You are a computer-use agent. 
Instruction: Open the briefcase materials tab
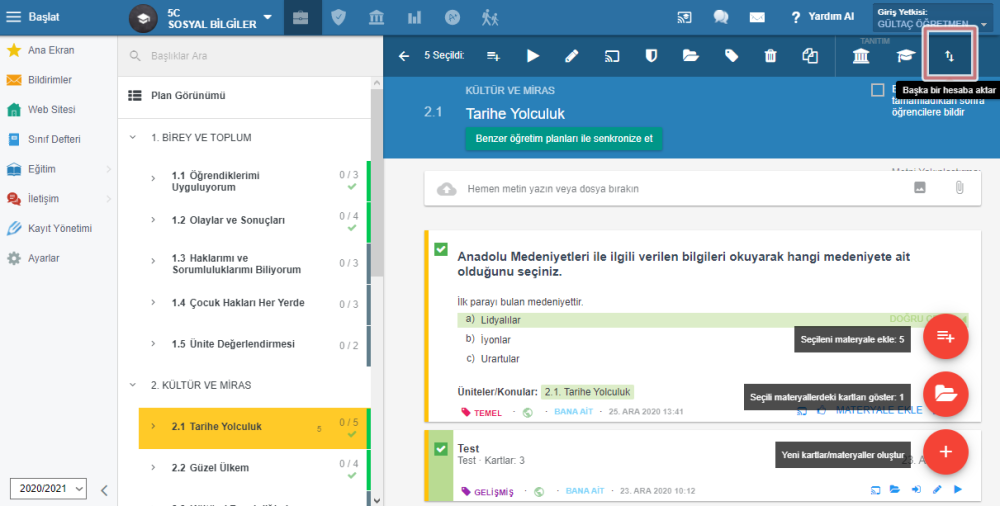pyautogui.click(x=300, y=18)
